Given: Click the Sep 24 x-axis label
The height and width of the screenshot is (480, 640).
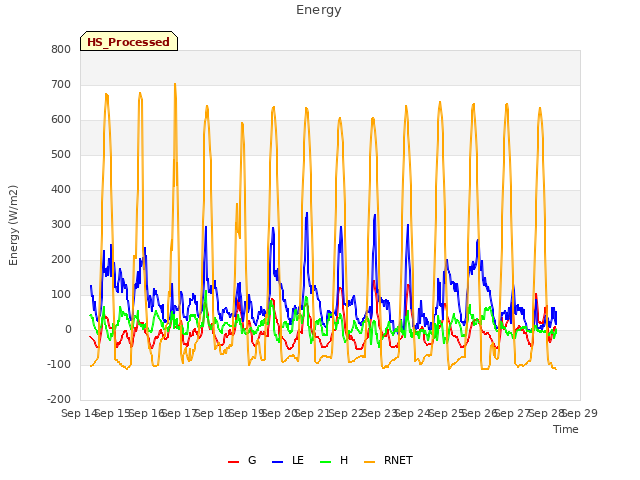Looking at the screenshot, I should point(413,413).
